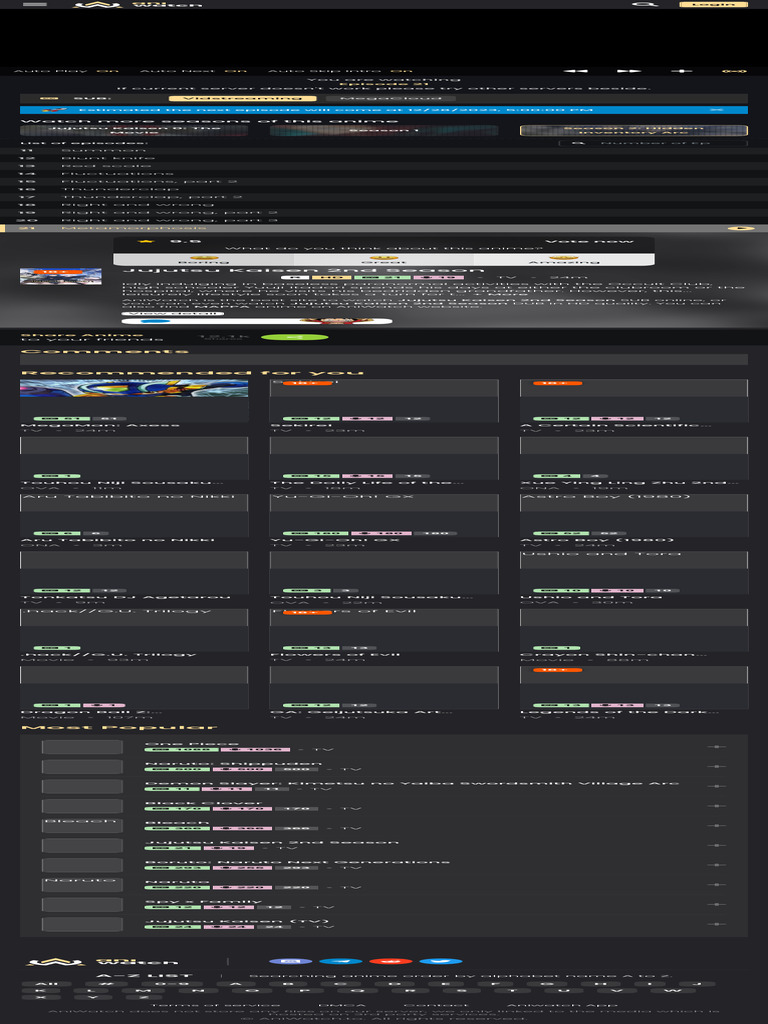Image resolution: width=768 pixels, height=1024 pixels.
Task: Add anime to list via plus icon
Action: tap(681, 71)
